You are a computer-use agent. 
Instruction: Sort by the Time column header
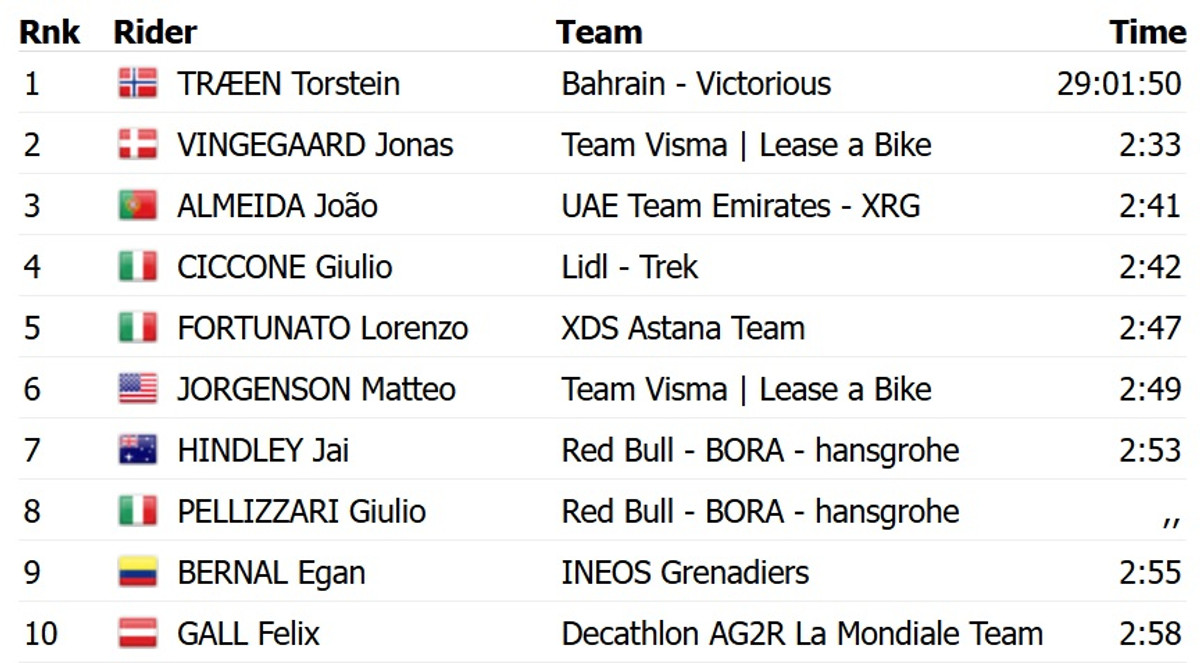[1147, 32]
